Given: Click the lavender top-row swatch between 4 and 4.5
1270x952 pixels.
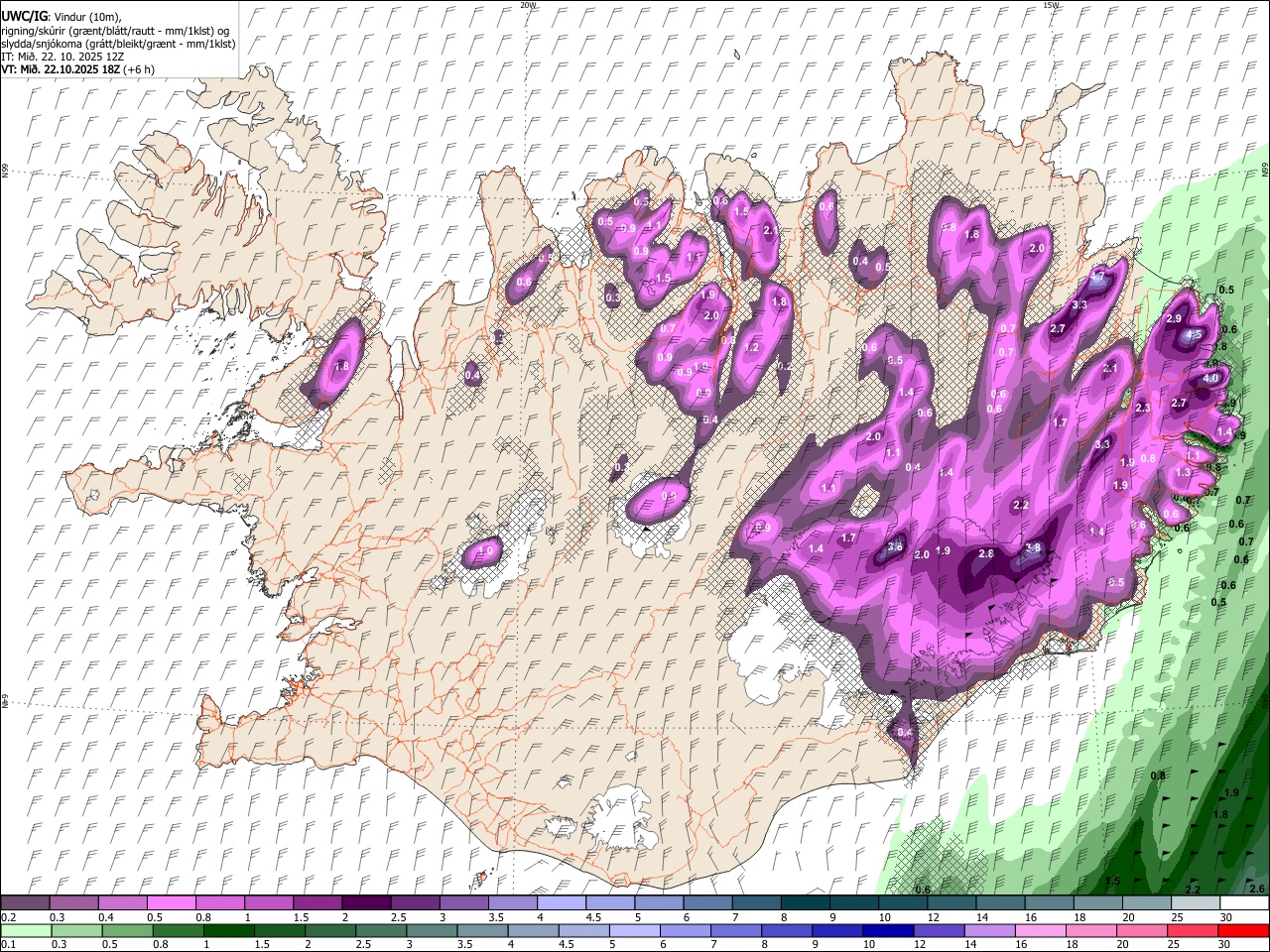Looking at the screenshot, I should coord(560,903).
